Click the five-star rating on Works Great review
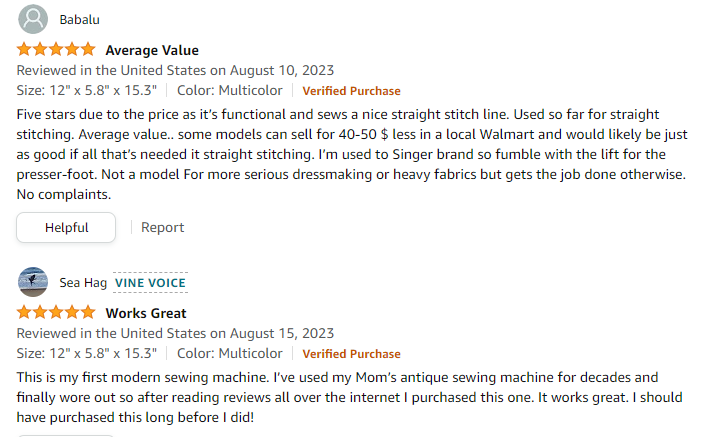Image resolution: width=708 pixels, height=437 pixels. pos(56,312)
